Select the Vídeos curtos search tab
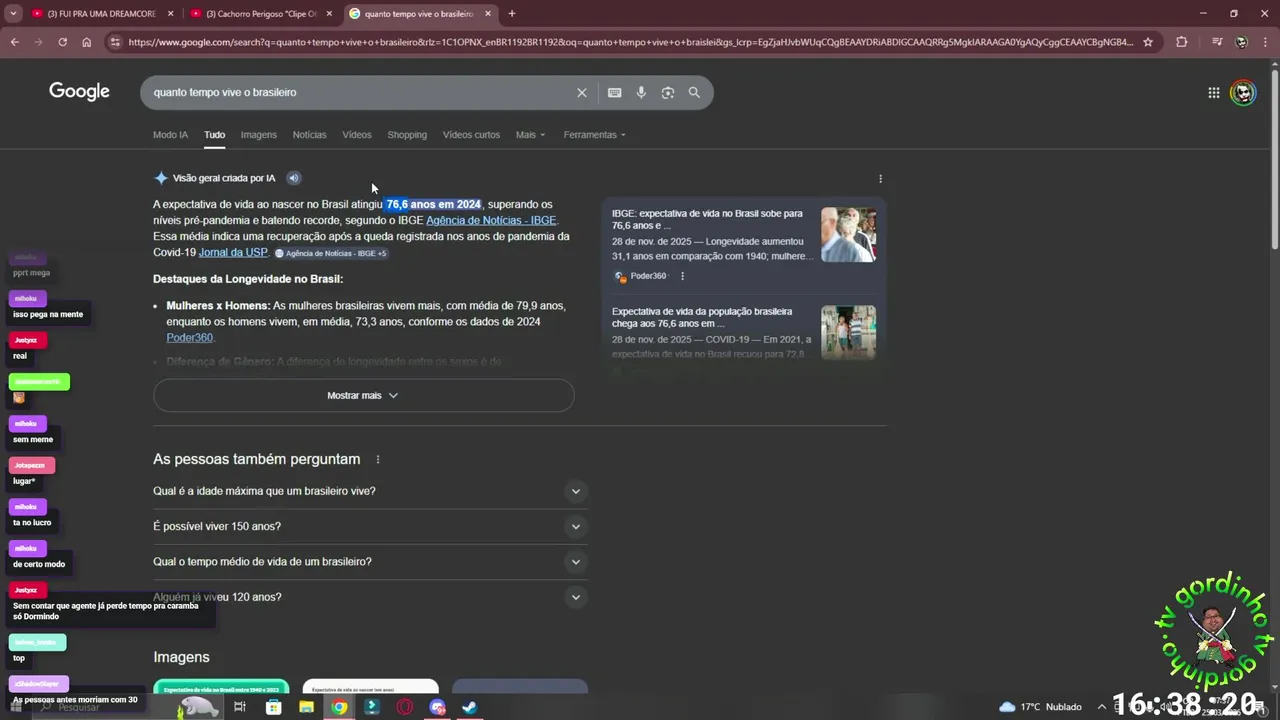Viewport: 1280px width, 720px height. coord(471,135)
